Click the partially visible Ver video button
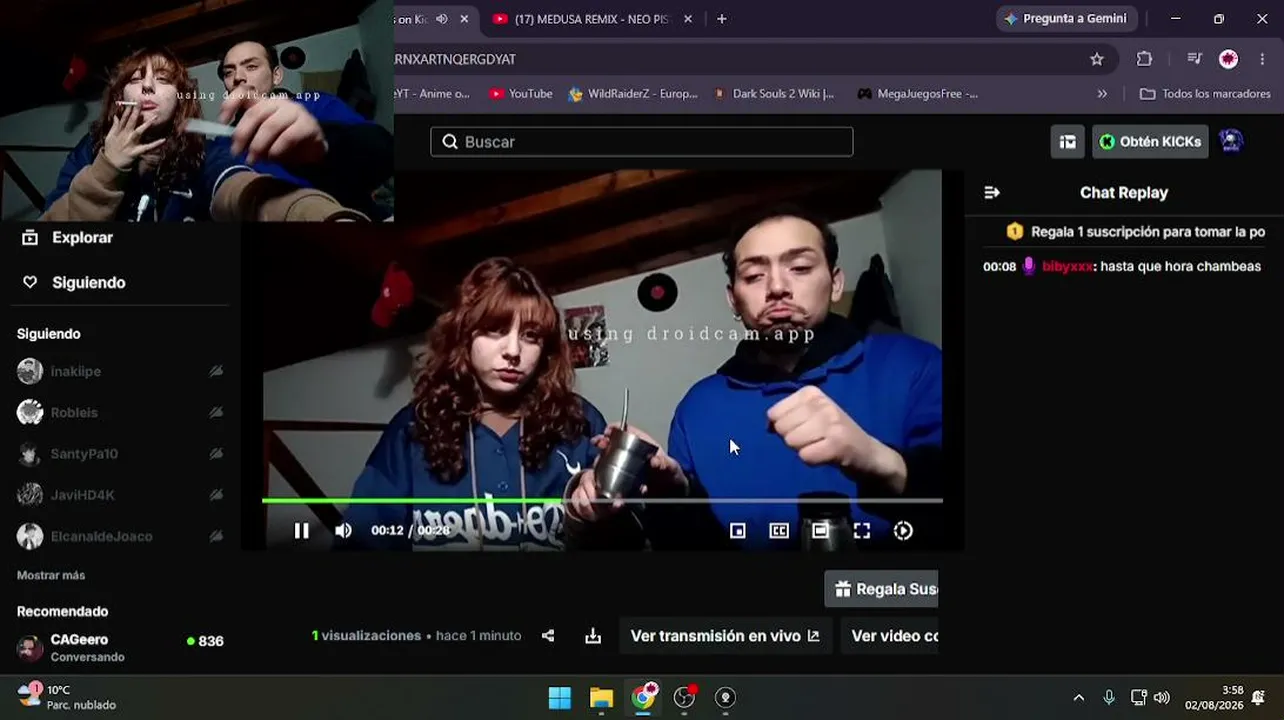Image resolution: width=1284 pixels, height=720 pixels. [x=889, y=636]
